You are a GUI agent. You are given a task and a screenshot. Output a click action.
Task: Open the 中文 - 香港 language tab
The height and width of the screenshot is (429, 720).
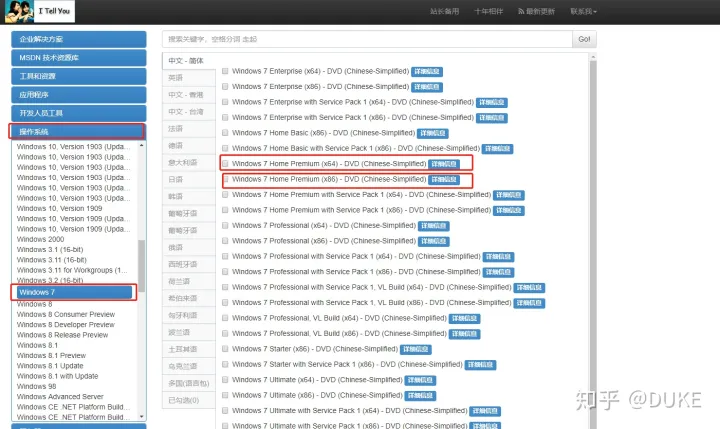[189, 95]
